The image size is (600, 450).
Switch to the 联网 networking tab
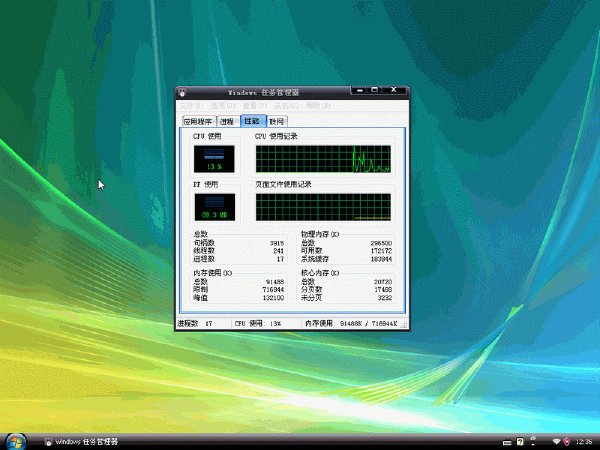[277, 122]
